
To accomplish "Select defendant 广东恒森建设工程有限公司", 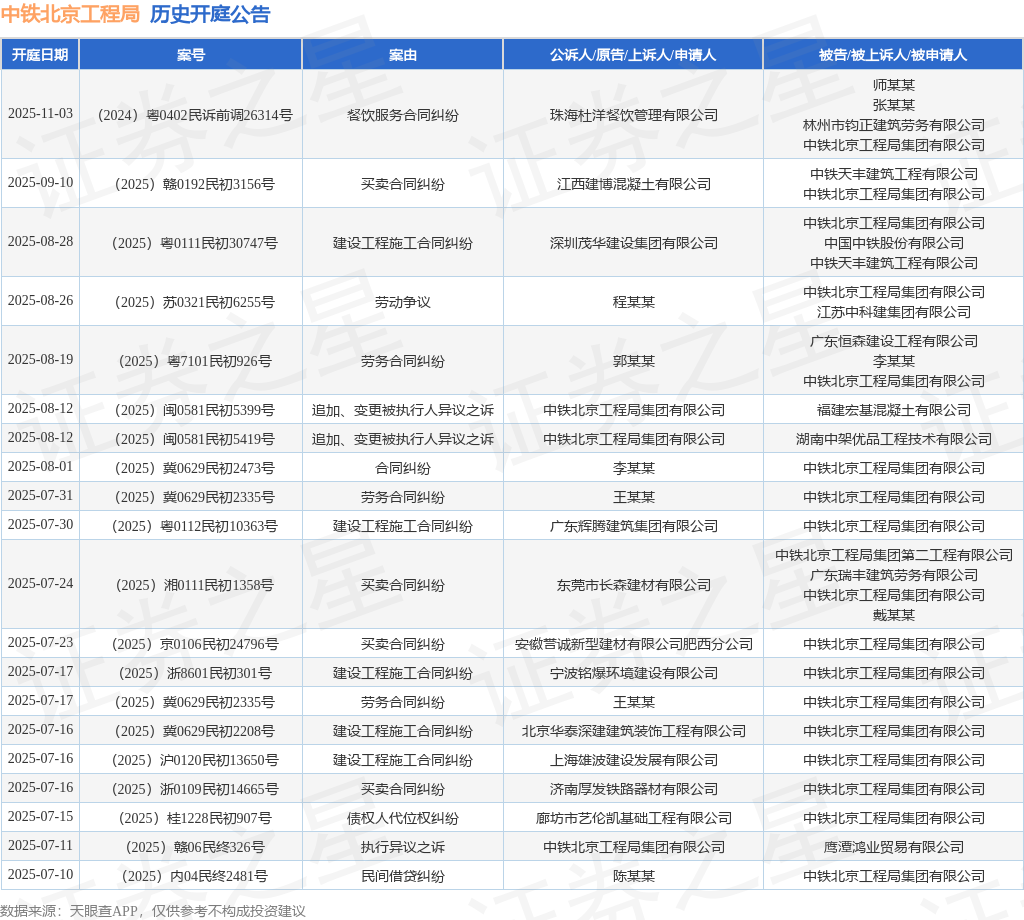I will [x=893, y=341].
